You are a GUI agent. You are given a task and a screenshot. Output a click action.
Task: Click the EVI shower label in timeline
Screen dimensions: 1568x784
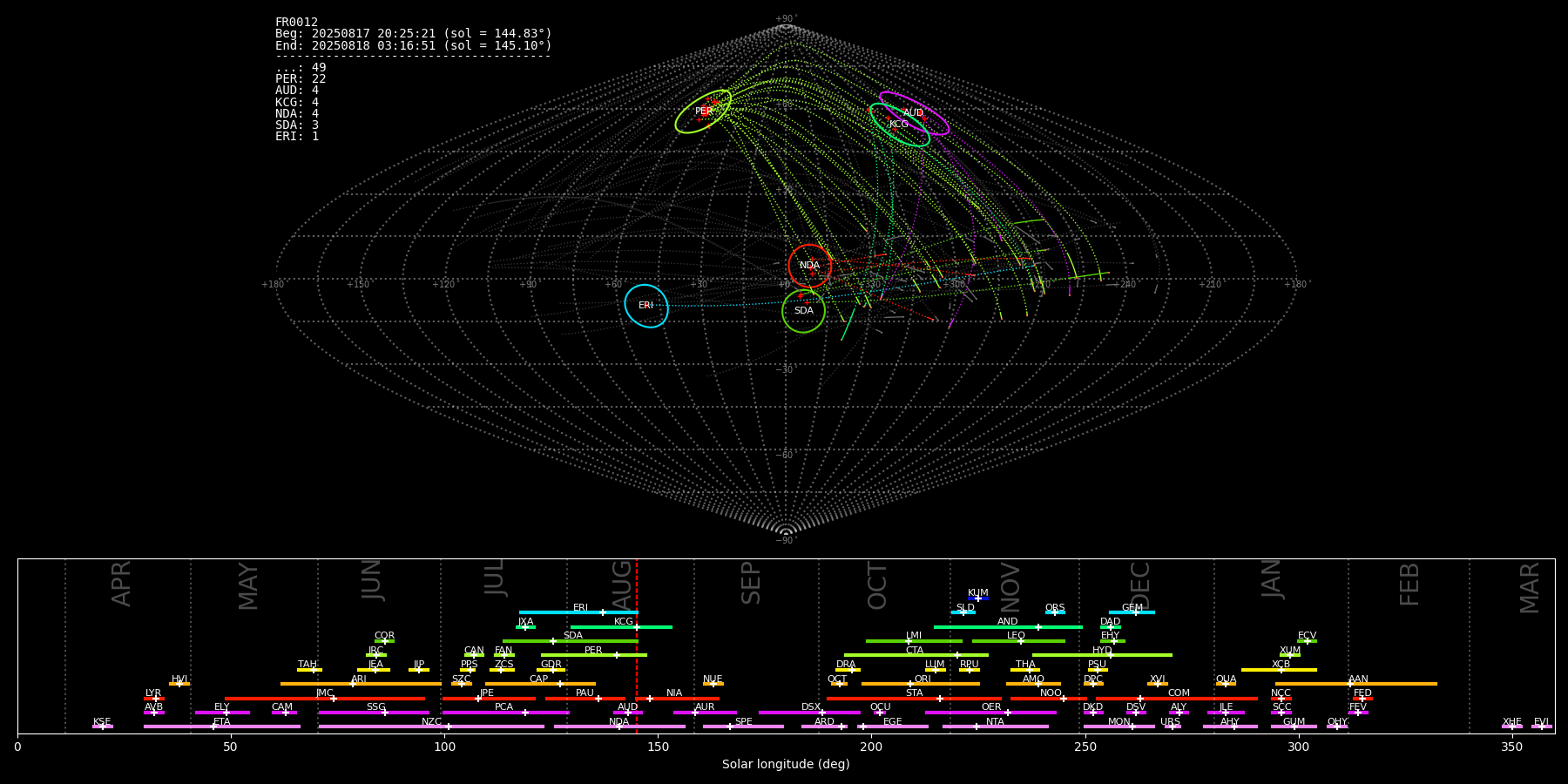(1541, 722)
